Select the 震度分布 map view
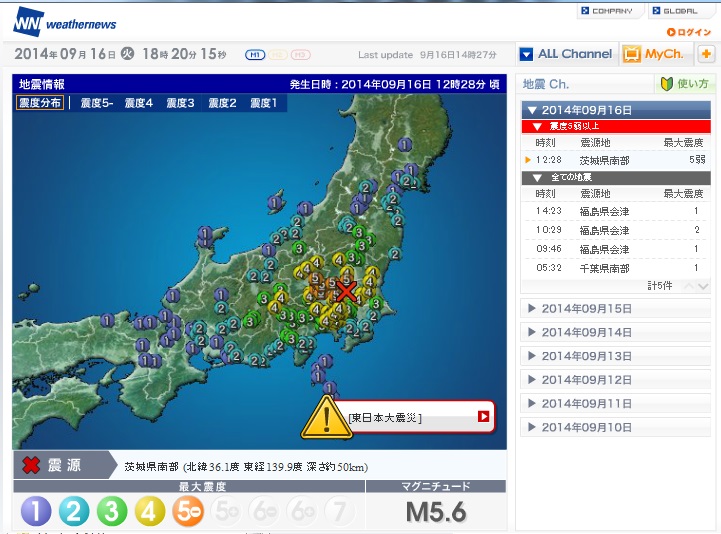The height and width of the screenshot is (534, 721). click(x=41, y=103)
